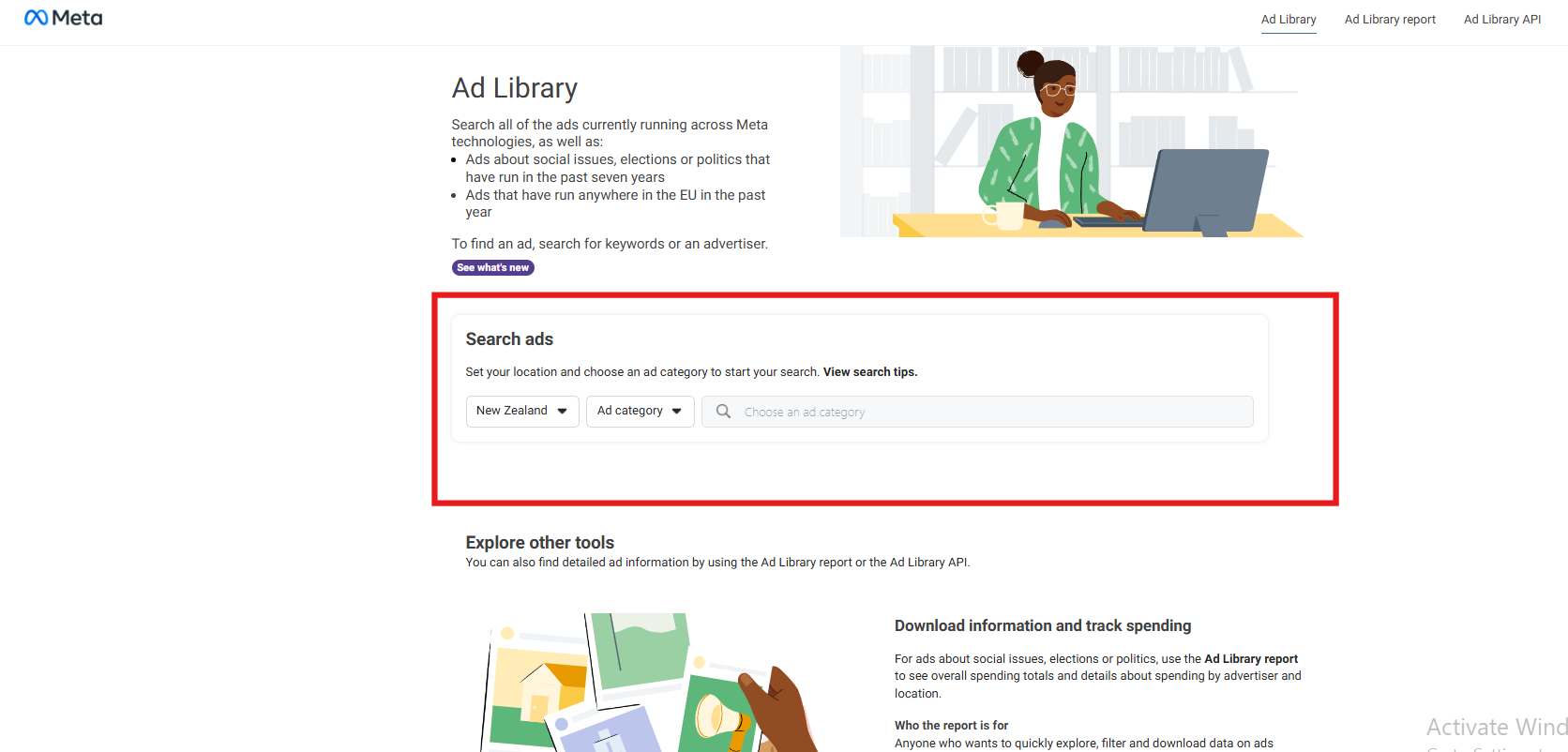1568x752 pixels.
Task: Expand the New Zealand location dropdown
Action: [522, 411]
